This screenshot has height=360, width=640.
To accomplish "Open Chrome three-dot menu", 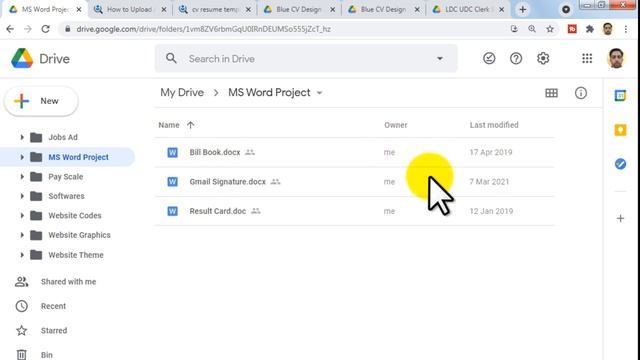I will tap(626, 29).
